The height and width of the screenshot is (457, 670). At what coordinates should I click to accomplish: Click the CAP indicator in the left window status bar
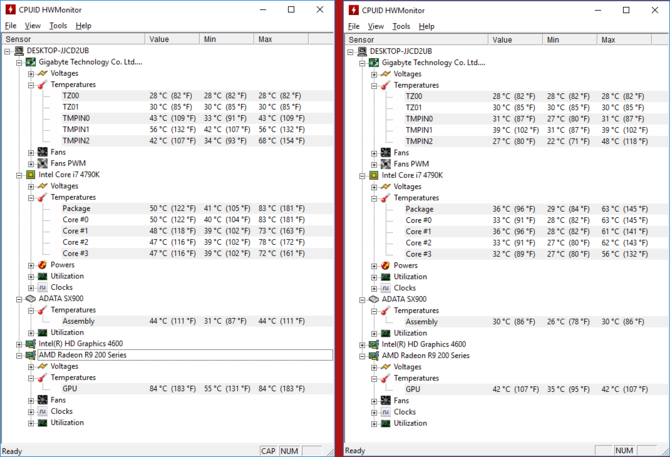tap(268, 451)
